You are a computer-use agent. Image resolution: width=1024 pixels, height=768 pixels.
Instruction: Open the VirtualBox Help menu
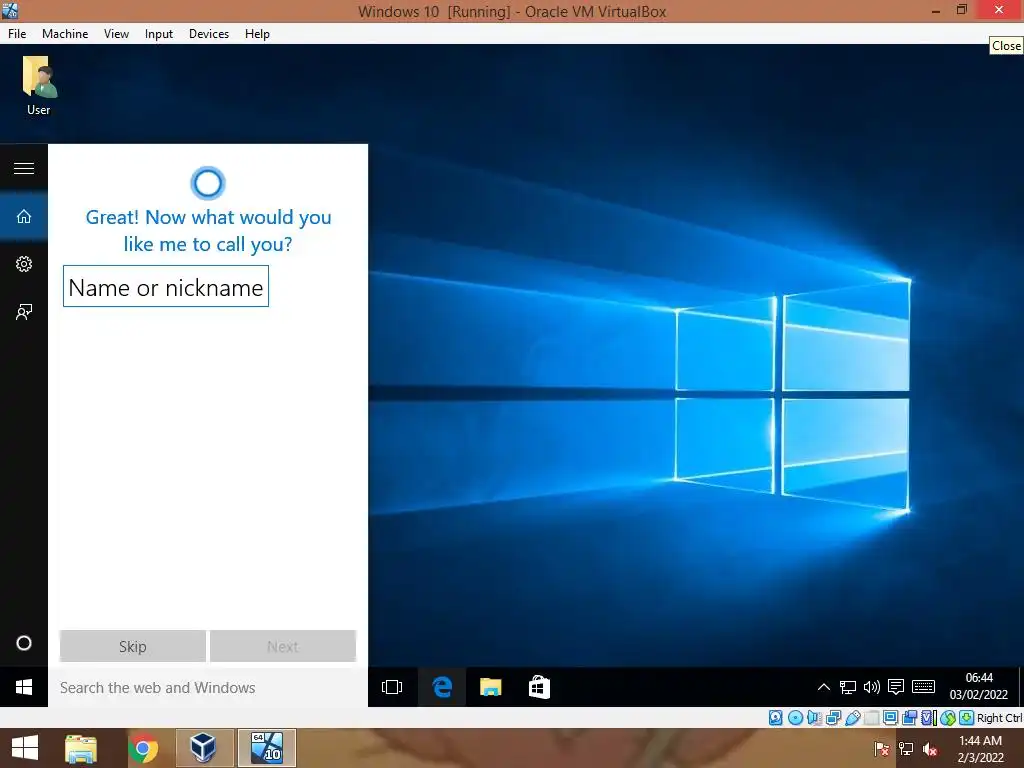(x=257, y=34)
